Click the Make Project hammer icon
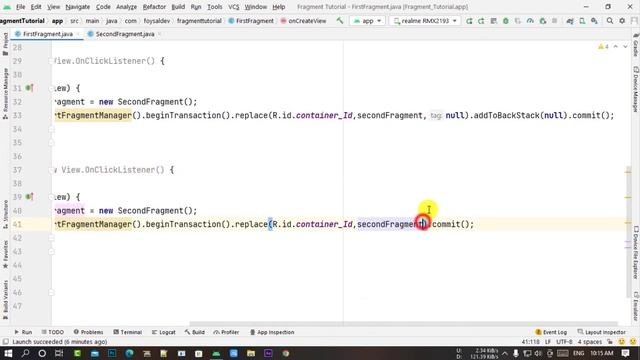 point(340,20)
